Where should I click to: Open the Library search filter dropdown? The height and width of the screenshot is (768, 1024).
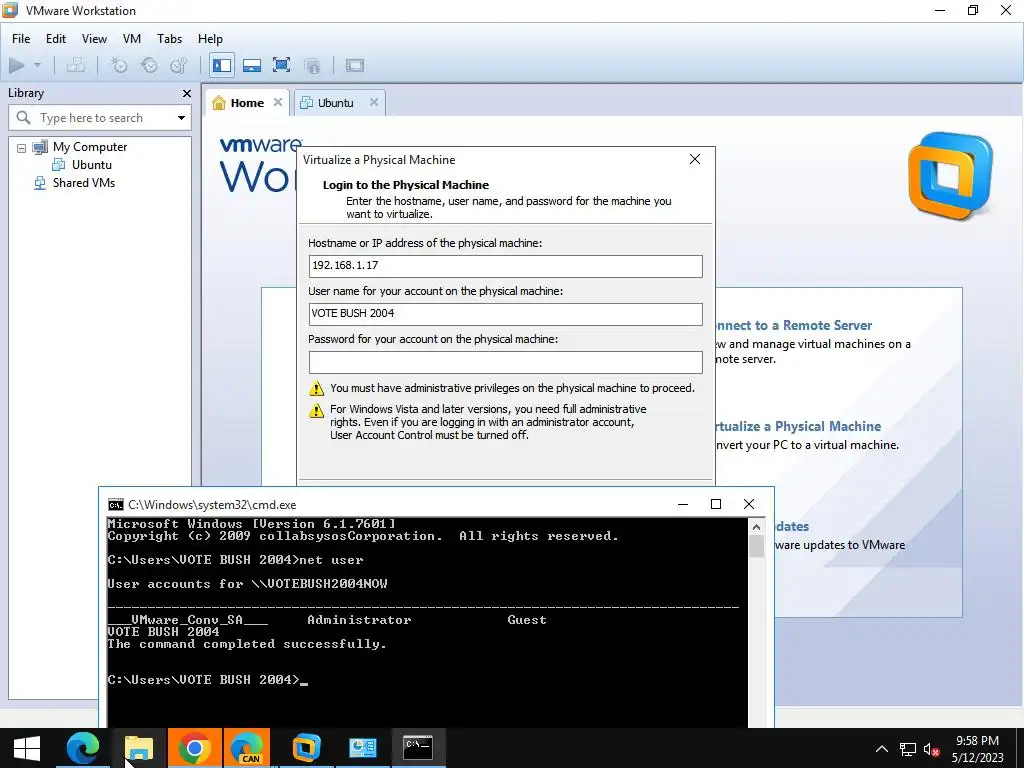coord(182,118)
